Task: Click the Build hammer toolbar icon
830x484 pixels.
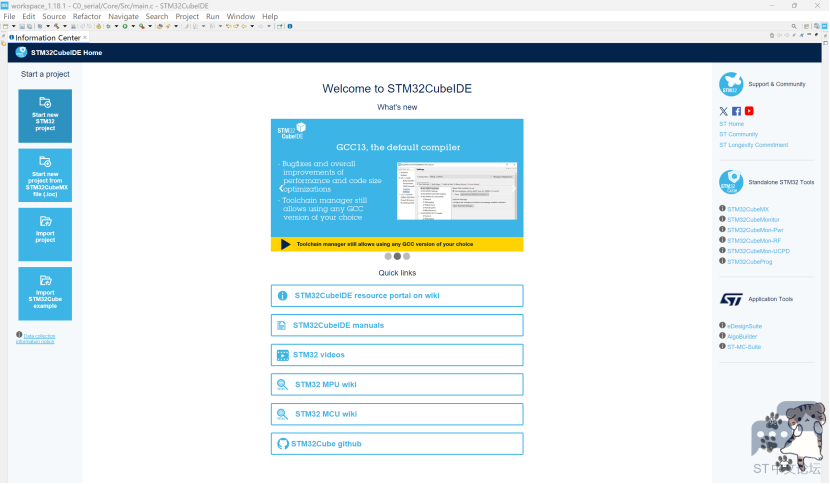Action: [56, 26]
